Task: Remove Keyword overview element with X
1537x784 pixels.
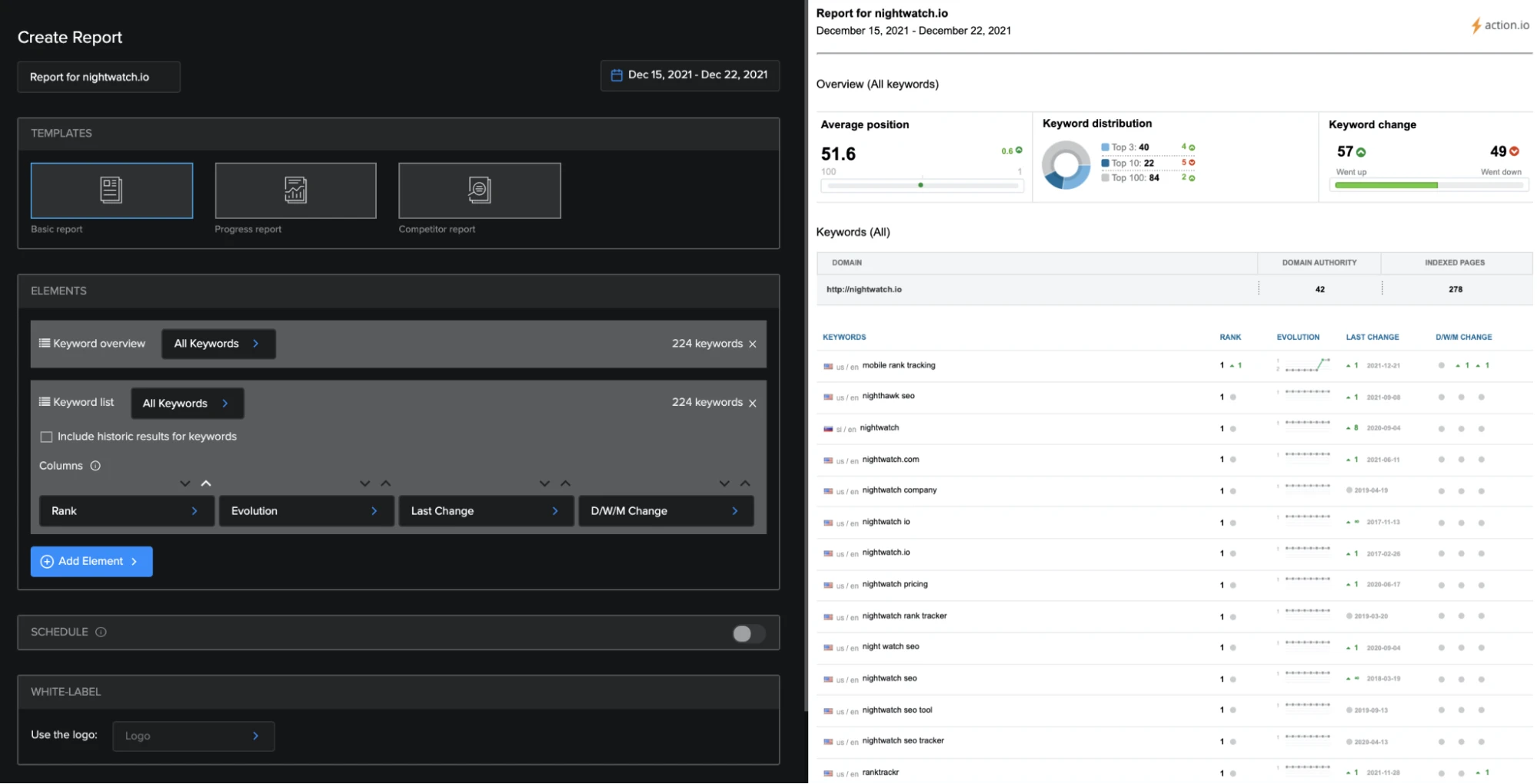Action: pos(753,344)
